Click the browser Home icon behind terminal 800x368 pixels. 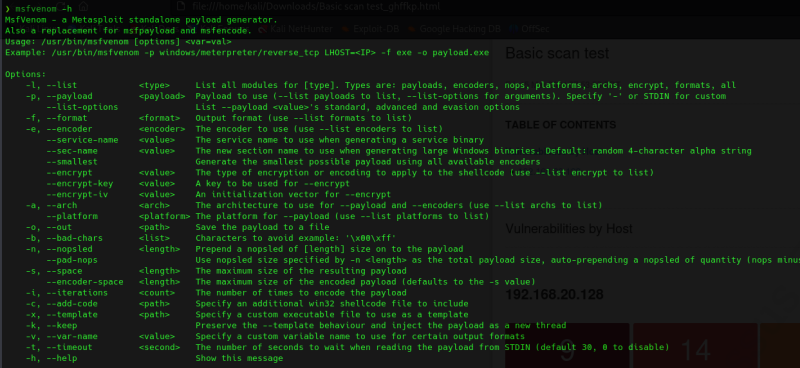click(x=85, y=7)
